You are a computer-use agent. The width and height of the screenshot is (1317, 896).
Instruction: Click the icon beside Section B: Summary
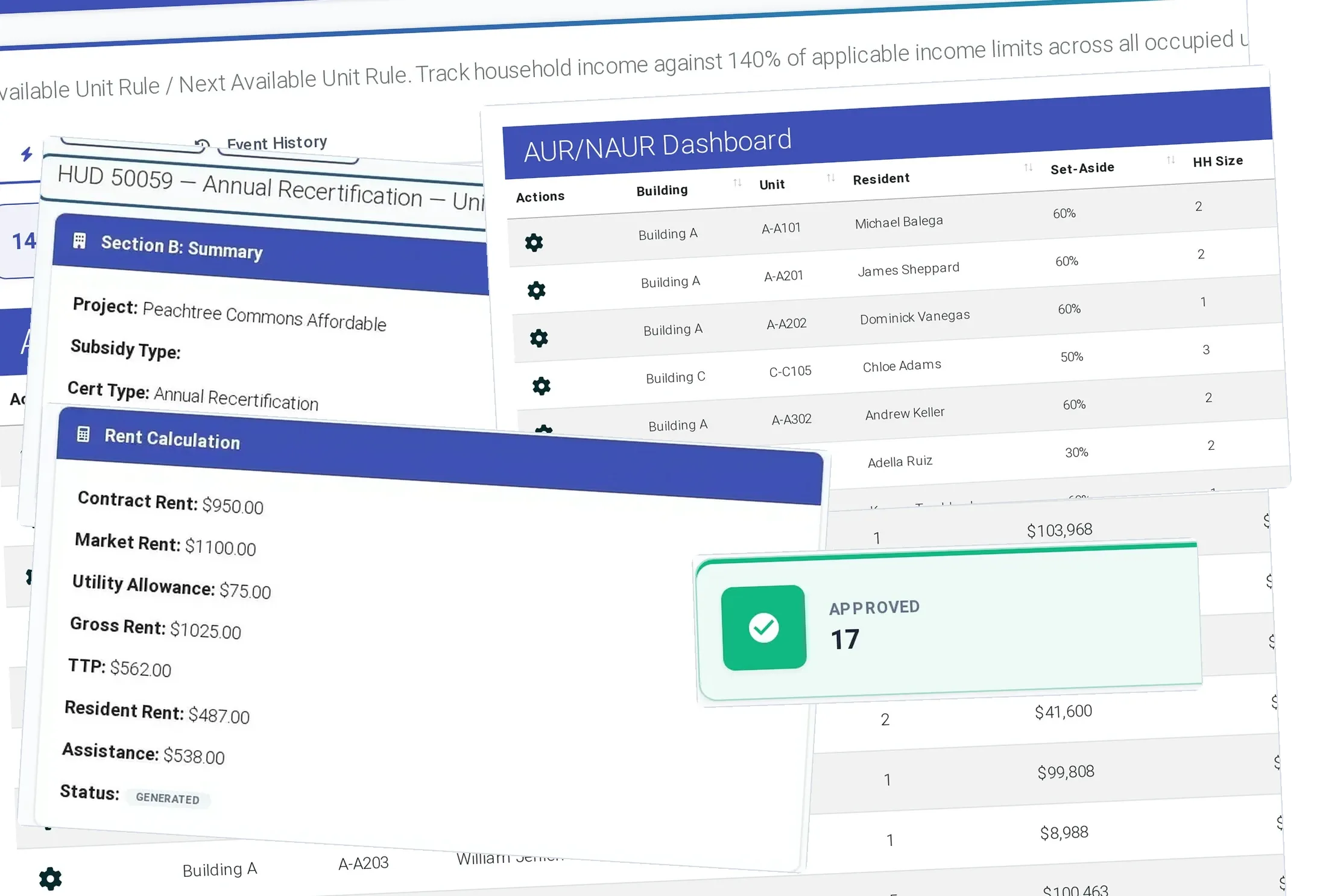80,241
